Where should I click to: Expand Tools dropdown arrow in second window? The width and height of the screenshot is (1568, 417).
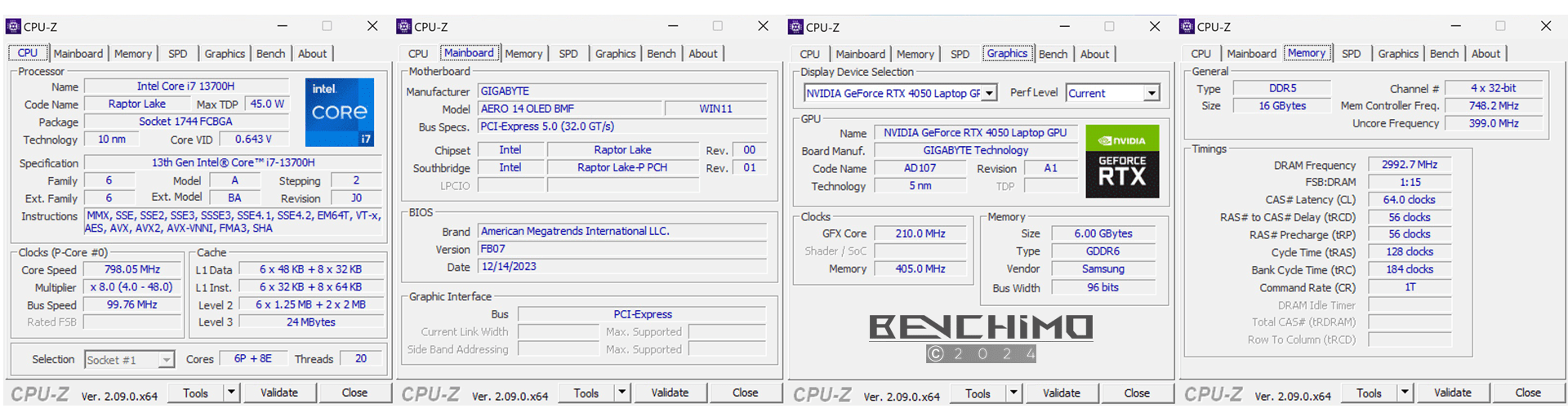point(621,393)
